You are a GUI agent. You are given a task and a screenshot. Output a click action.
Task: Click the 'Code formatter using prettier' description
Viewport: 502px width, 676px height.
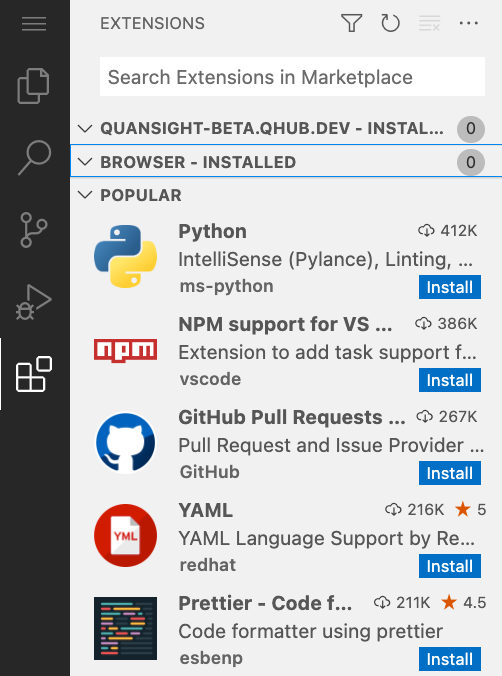311,632
